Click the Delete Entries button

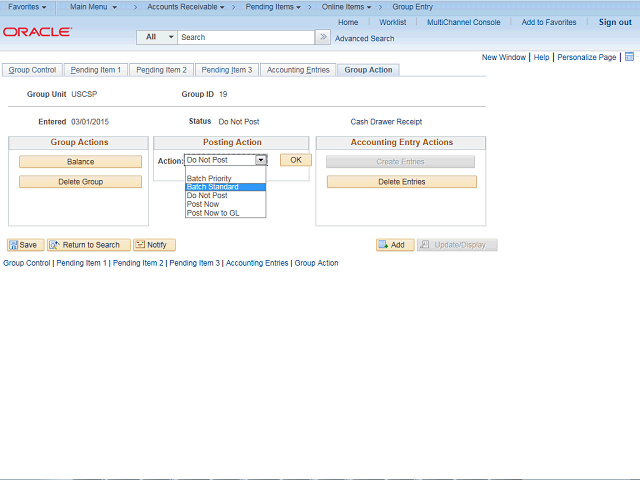402,182
